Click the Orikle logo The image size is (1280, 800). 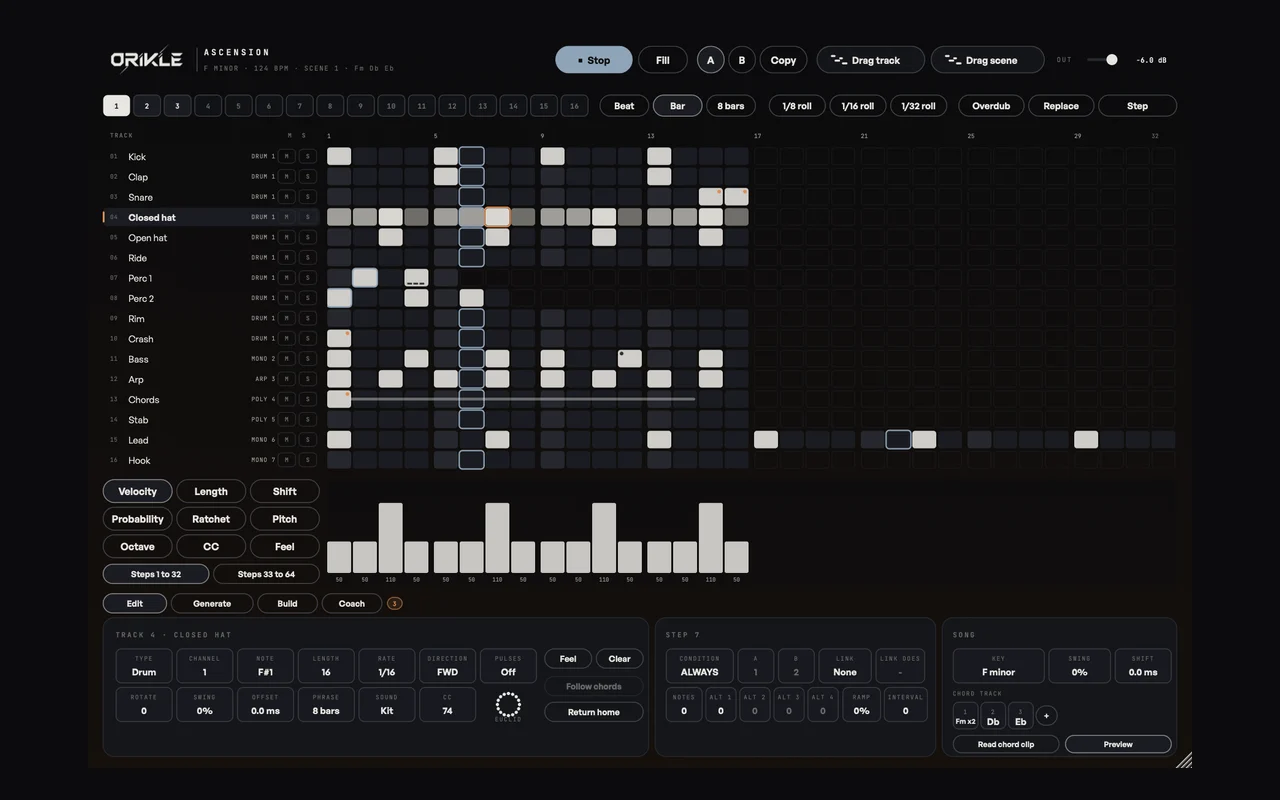click(x=147, y=60)
